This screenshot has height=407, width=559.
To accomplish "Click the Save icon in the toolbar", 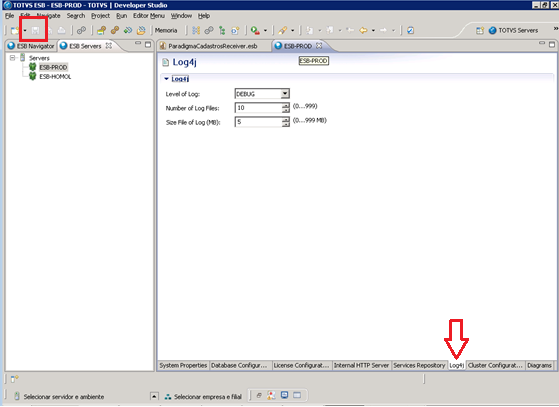I will (x=35, y=31).
